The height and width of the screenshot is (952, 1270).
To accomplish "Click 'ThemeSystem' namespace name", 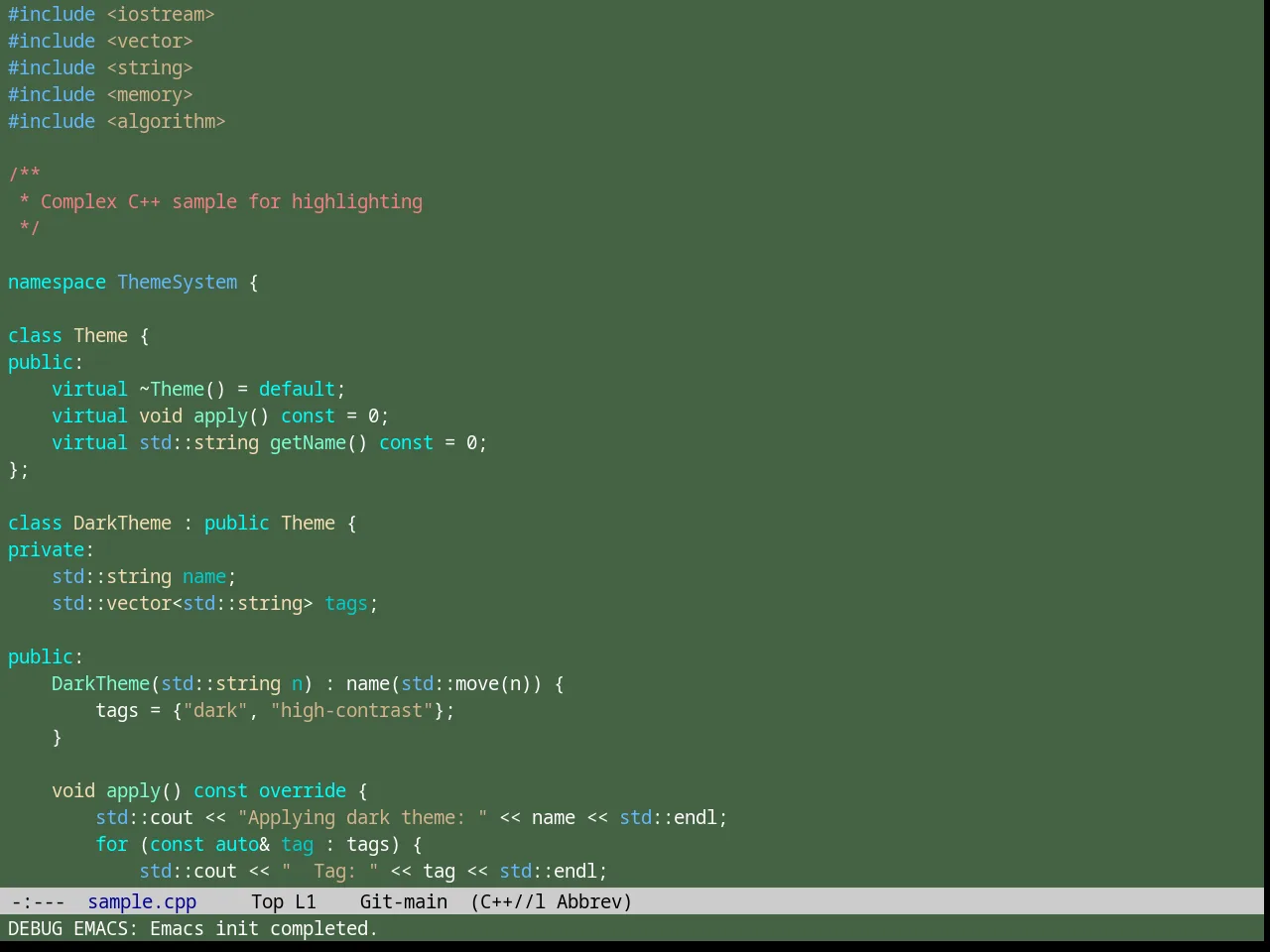I will pos(178,282).
